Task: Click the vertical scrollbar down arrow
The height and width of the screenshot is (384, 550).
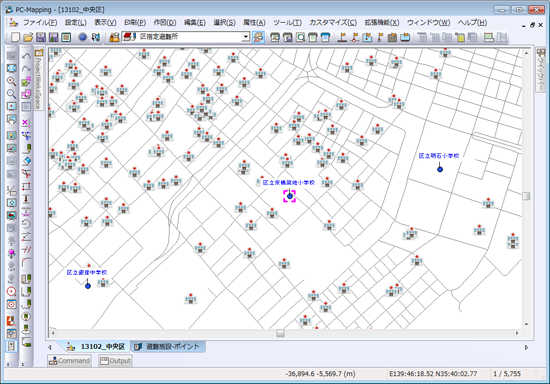Action: (526, 324)
